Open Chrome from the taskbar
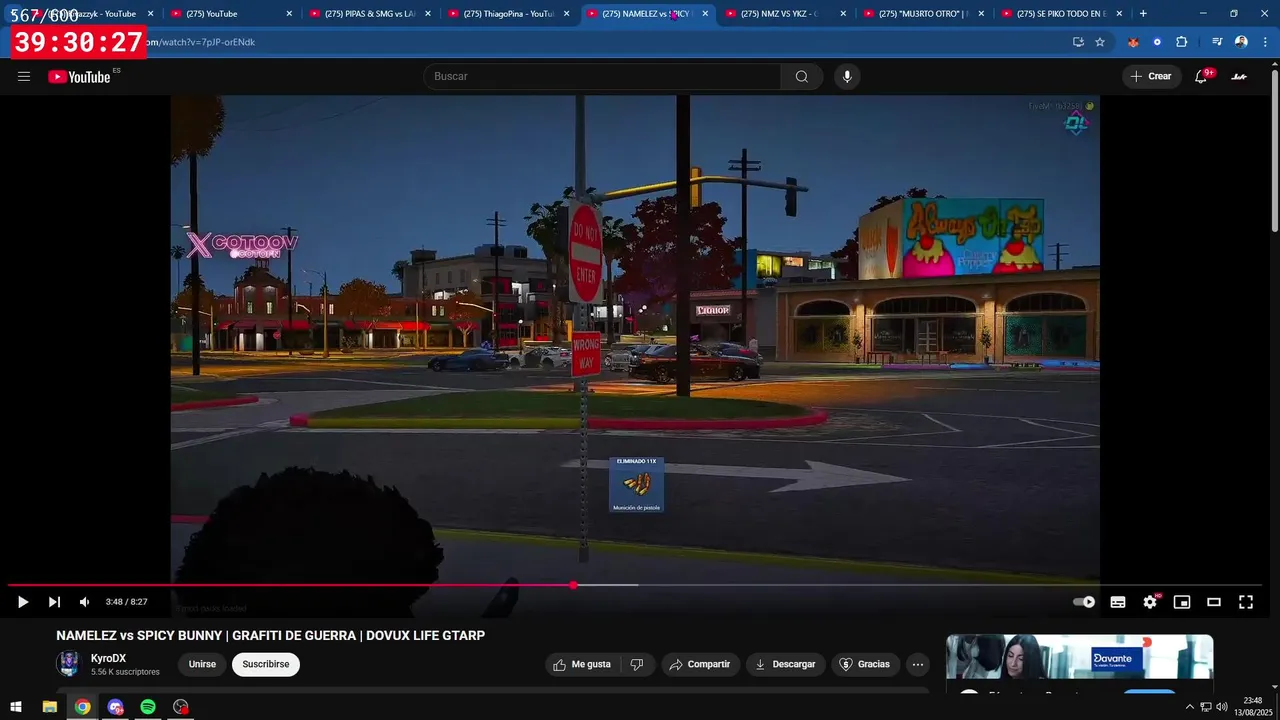 coord(82,707)
